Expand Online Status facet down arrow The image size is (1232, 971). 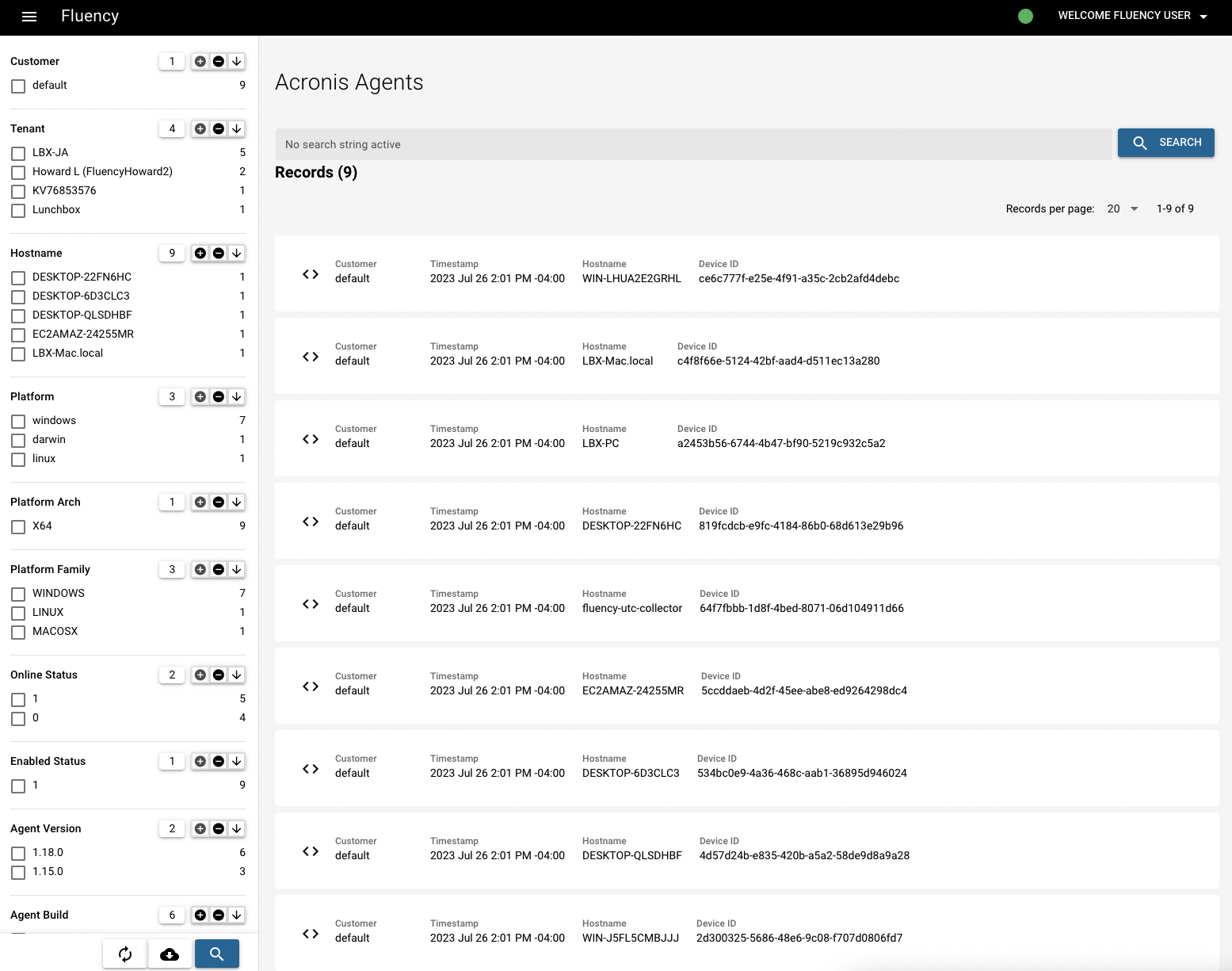click(236, 675)
